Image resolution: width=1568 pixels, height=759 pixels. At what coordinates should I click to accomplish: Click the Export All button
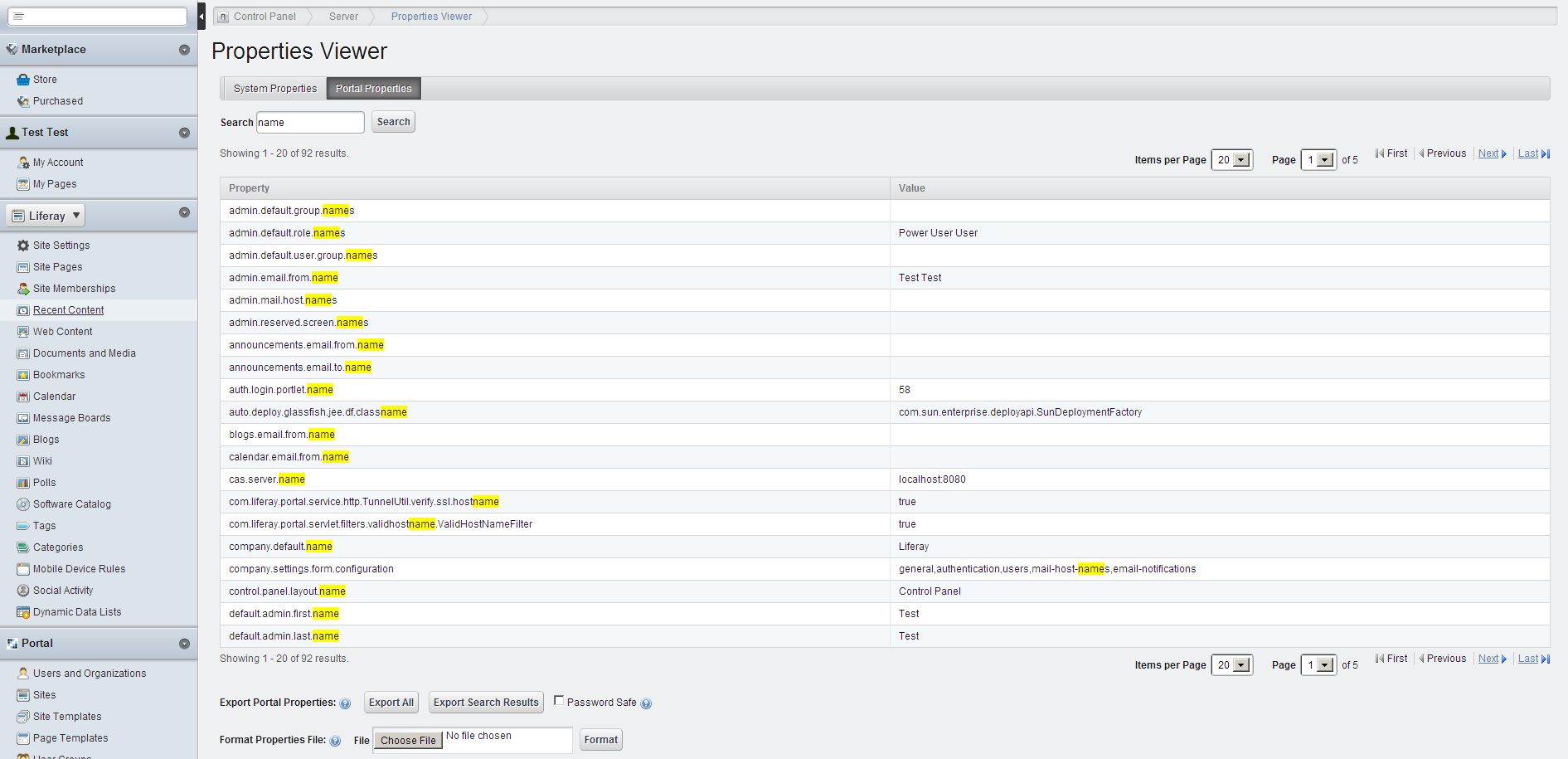tap(391, 703)
